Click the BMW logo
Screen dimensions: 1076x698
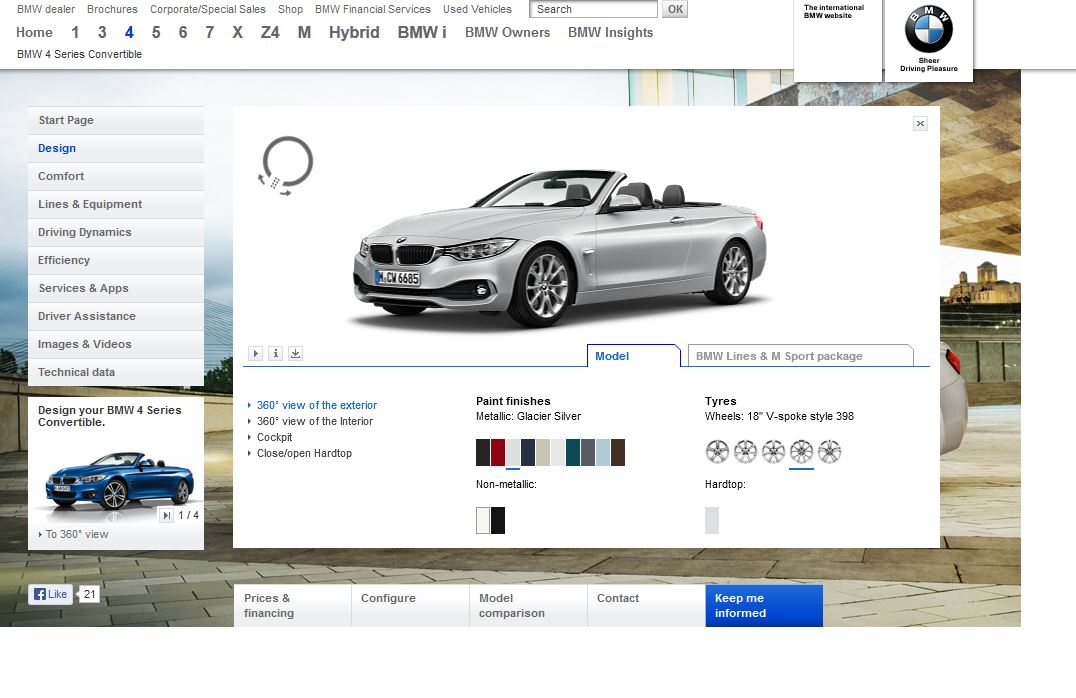928,30
